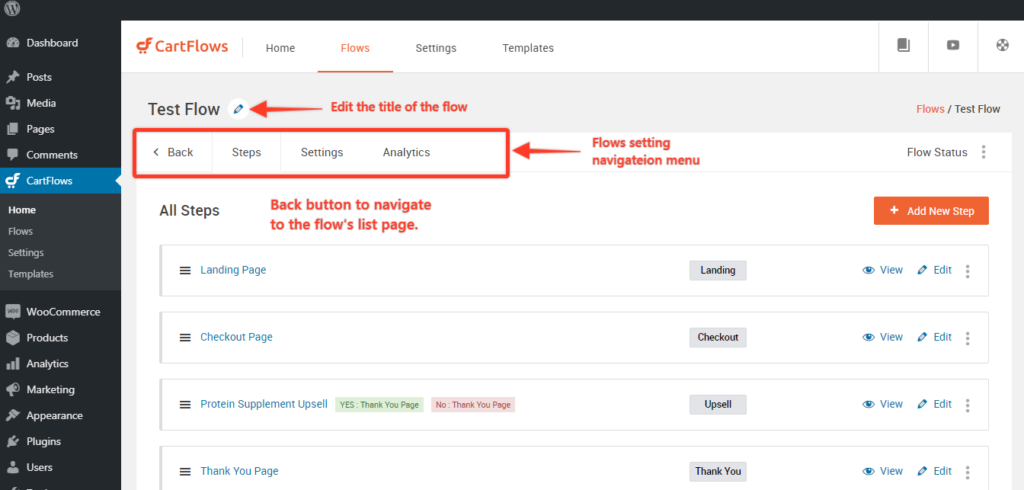
Task: Click Home under CartFlows submenu
Action: pos(22,210)
